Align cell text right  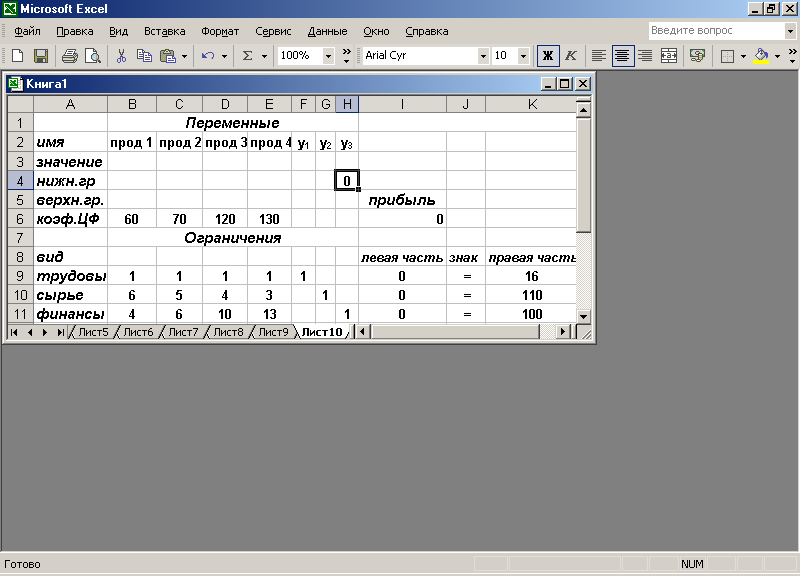(645, 56)
